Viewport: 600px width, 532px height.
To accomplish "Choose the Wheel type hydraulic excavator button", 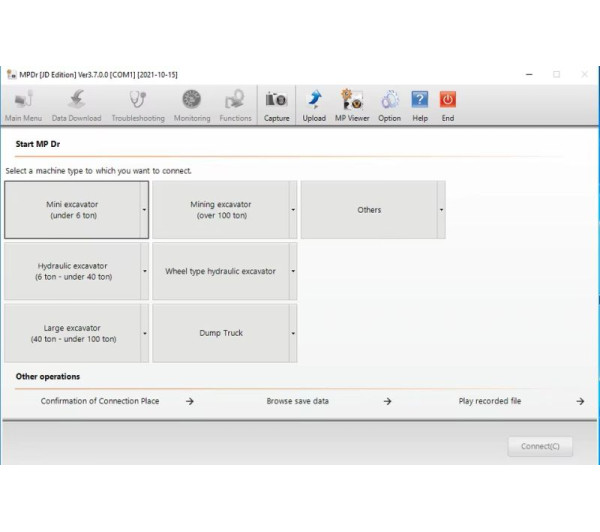I will point(220,271).
